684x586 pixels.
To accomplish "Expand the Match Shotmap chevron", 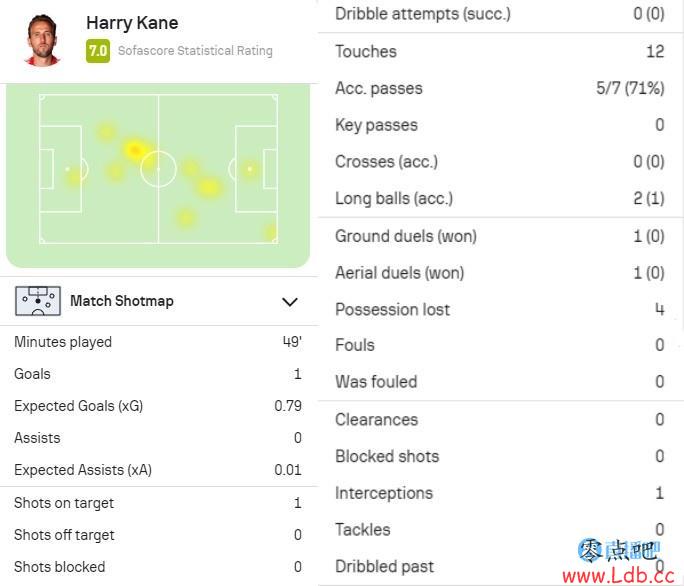I will [290, 302].
